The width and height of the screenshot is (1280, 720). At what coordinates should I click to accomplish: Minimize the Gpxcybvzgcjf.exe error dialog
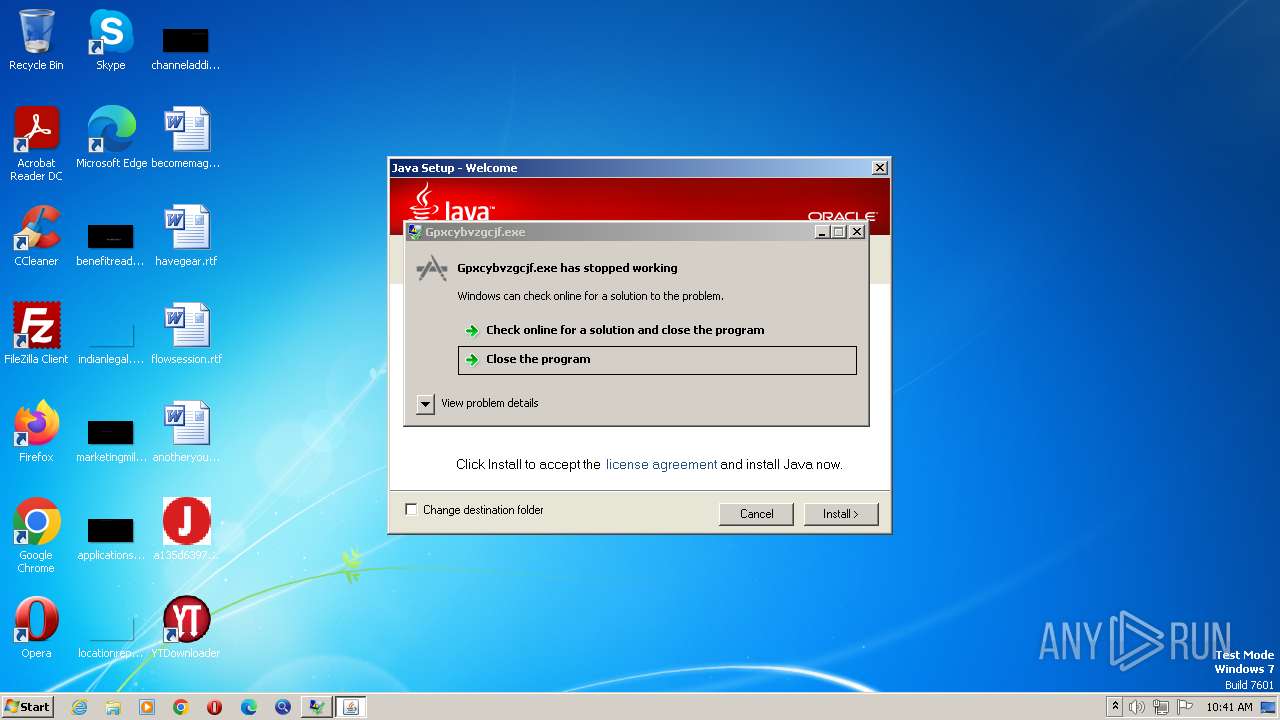point(822,232)
